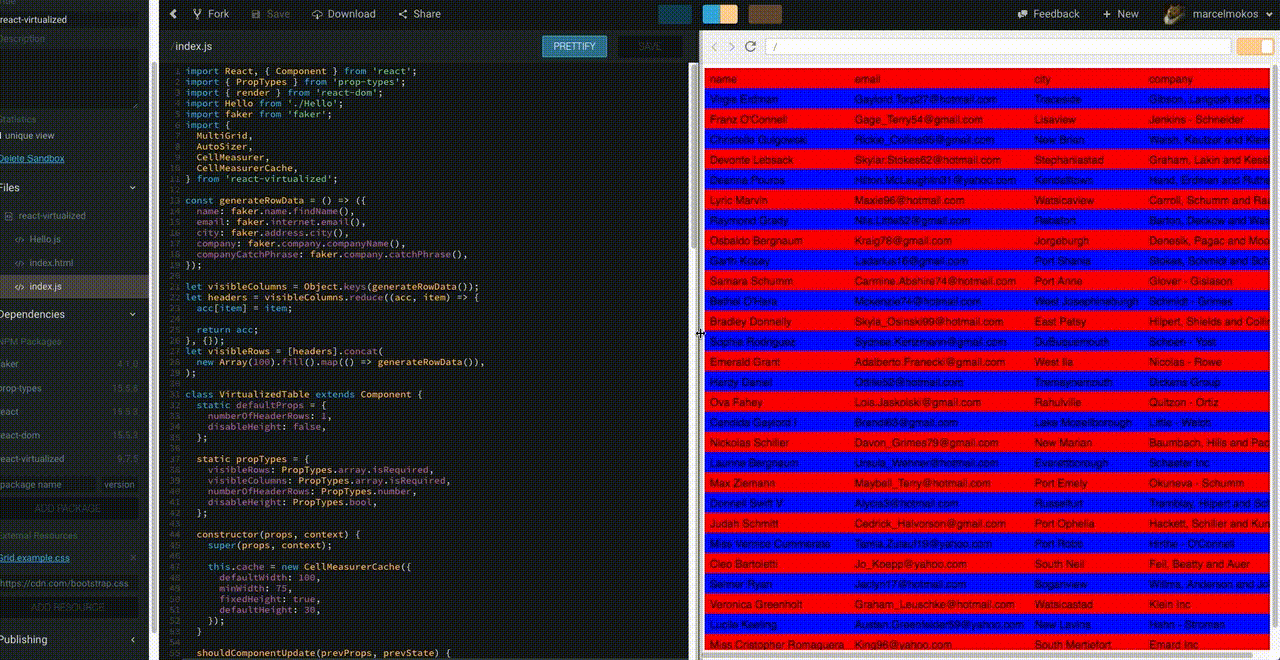This screenshot has height=660, width=1280.
Task: Click the Download cloud icon
Action: [317, 14]
